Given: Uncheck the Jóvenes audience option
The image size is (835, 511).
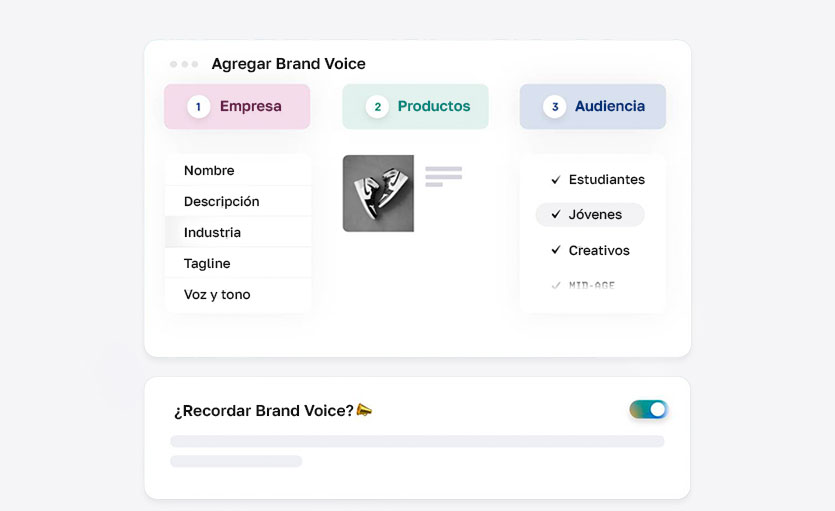Looking at the screenshot, I should tap(556, 215).
